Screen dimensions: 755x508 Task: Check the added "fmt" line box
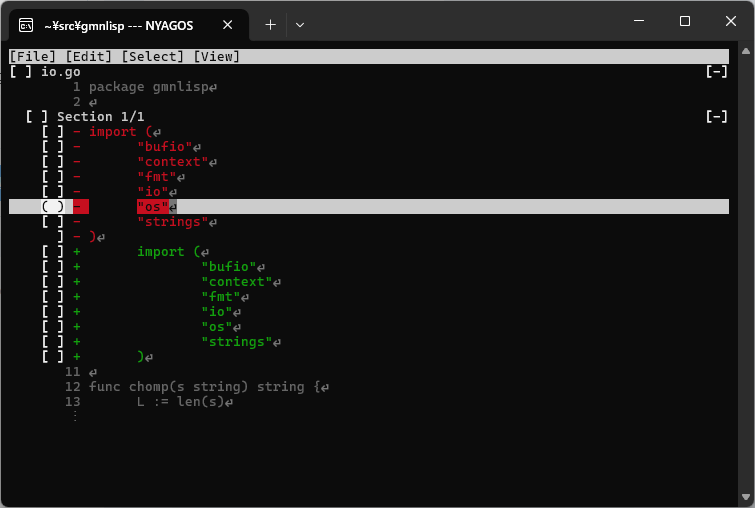(52, 296)
